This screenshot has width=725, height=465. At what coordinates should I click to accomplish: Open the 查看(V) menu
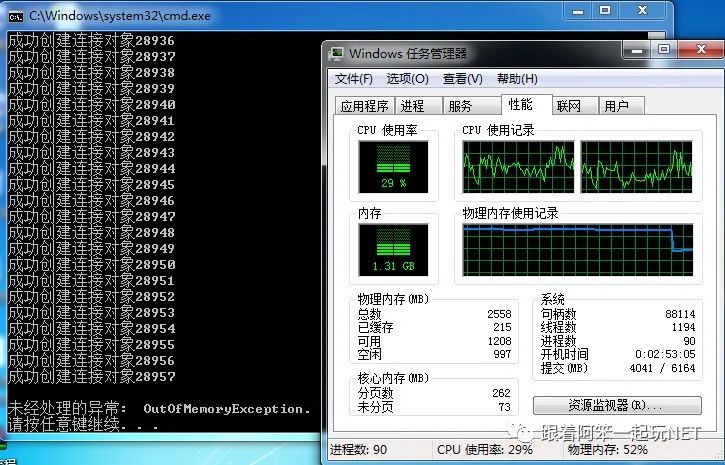462,79
